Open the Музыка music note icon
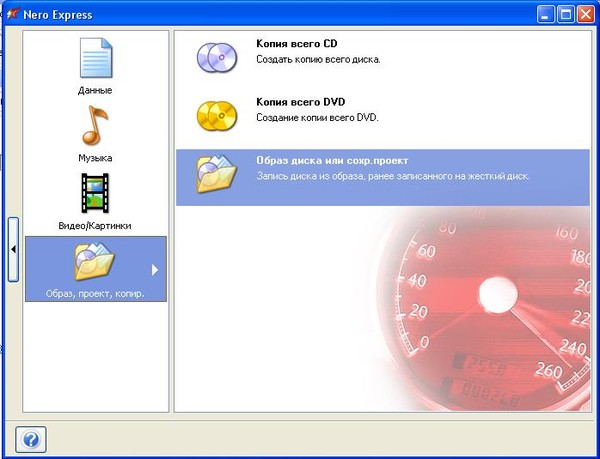Image resolution: width=600 pixels, height=459 pixels. [x=95, y=125]
